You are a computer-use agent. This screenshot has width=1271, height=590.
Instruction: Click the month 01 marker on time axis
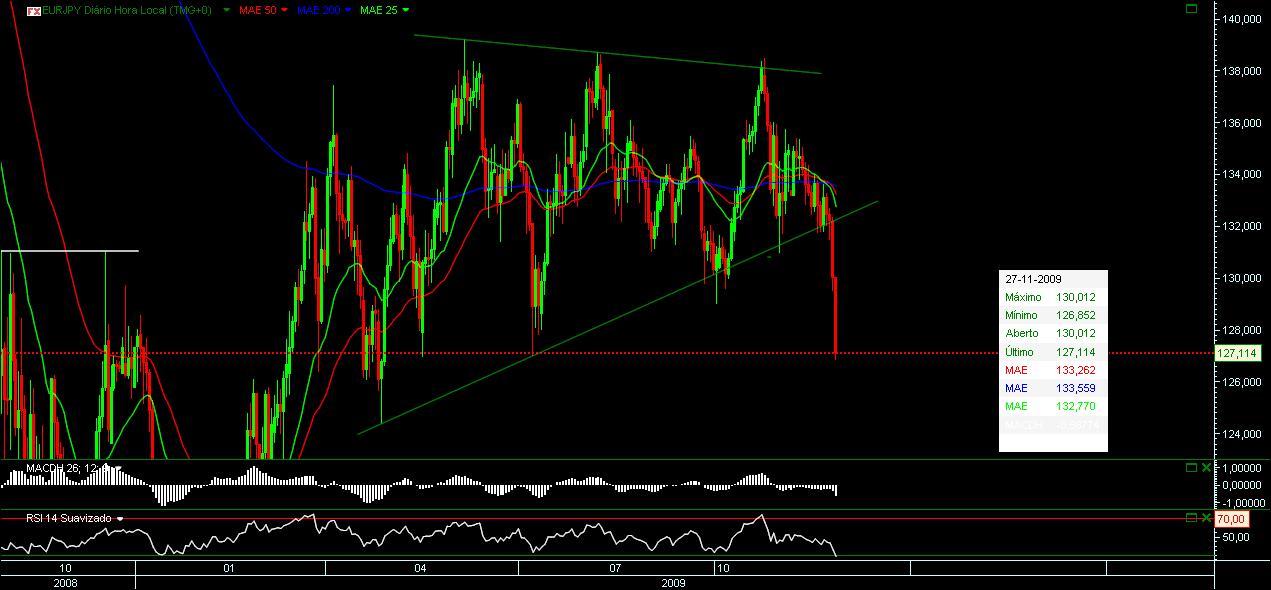(x=229, y=568)
